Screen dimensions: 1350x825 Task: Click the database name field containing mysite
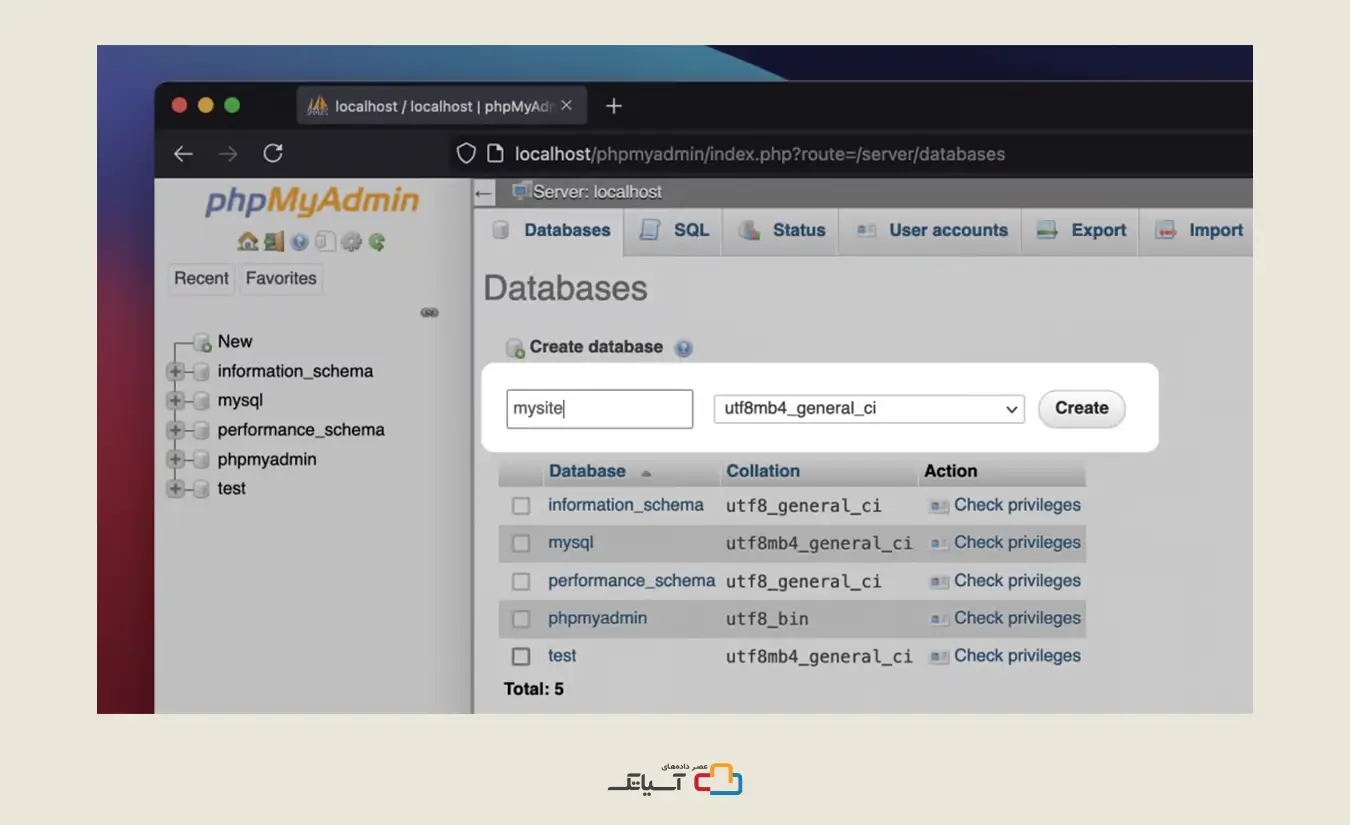pos(599,409)
